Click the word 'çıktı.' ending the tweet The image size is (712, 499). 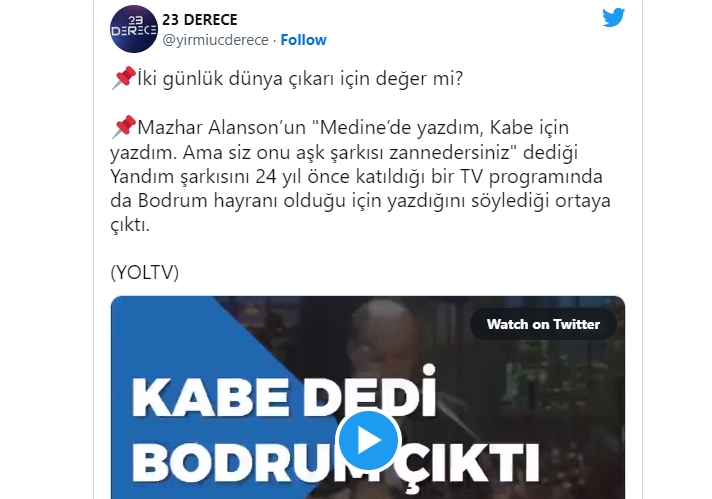[x=130, y=225]
